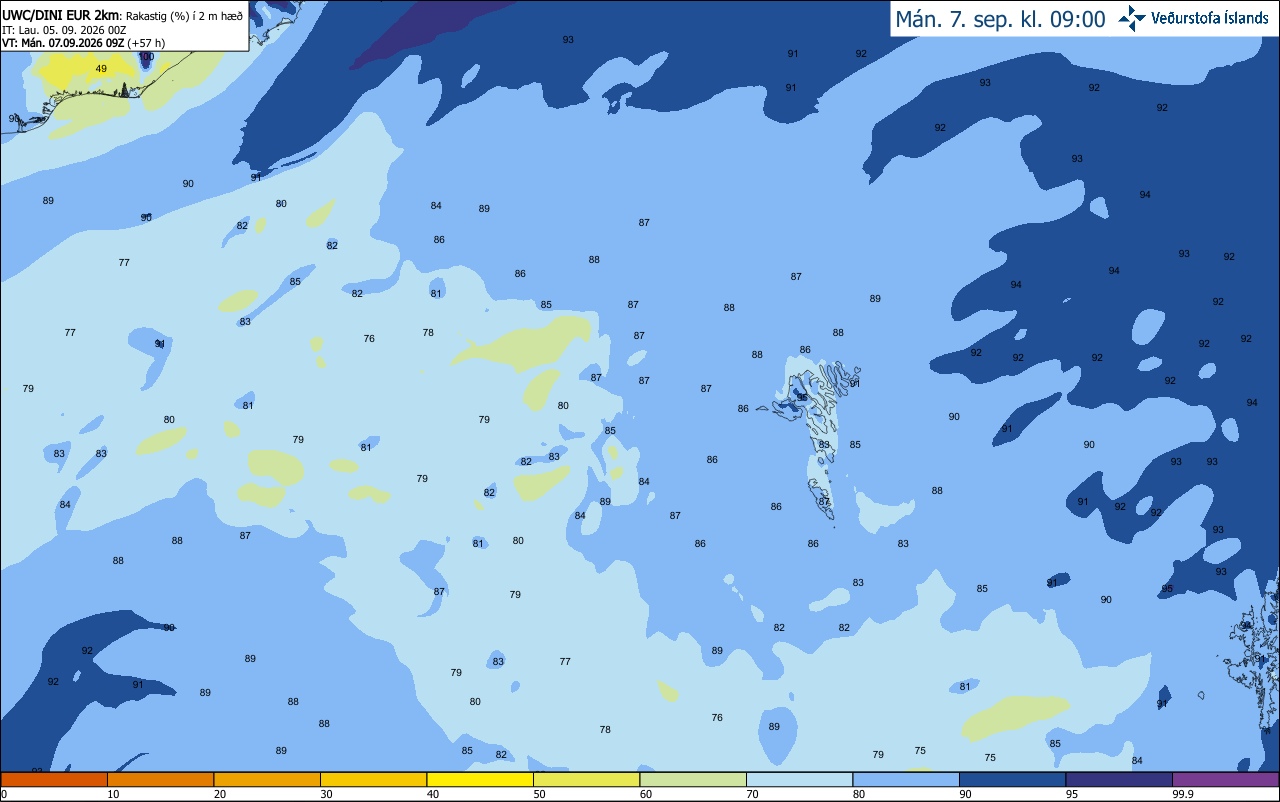
Task: Click the UWC/DINI EUR 2km title box
Action: pyautogui.click(x=124, y=25)
